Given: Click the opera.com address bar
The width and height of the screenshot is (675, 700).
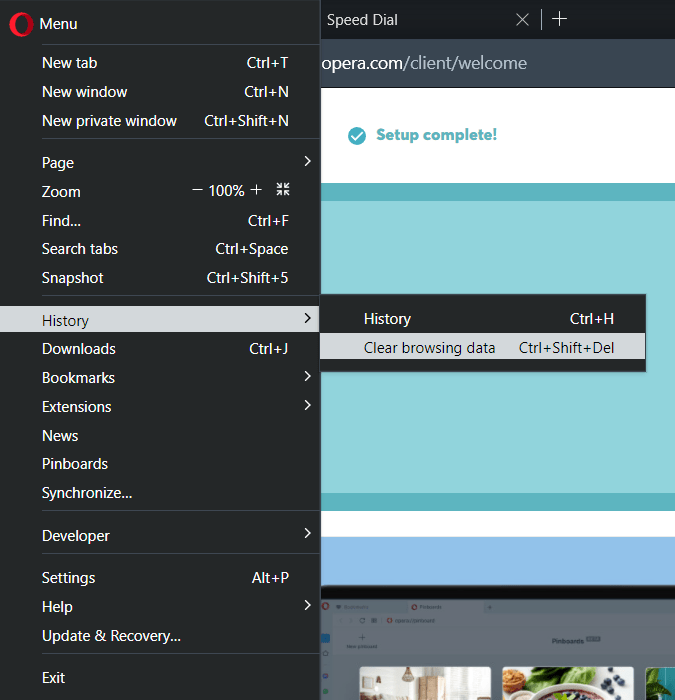Looking at the screenshot, I should click(x=497, y=63).
